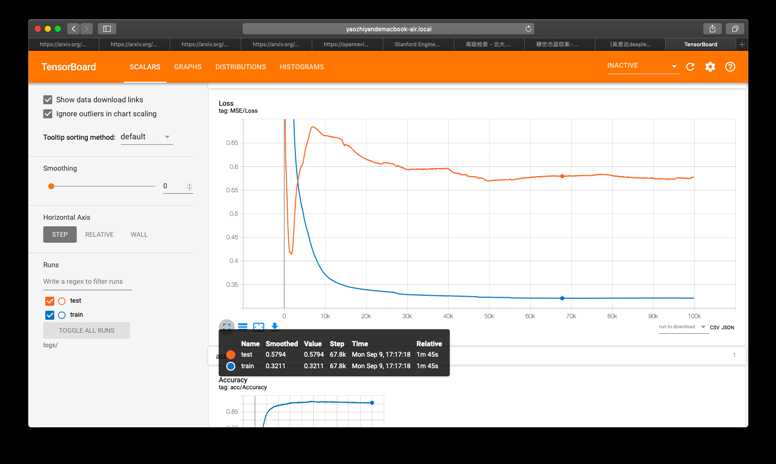Viewport: 776px width, 464px height.
Task: Uncheck the train run checkbox
Action: click(x=49, y=315)
